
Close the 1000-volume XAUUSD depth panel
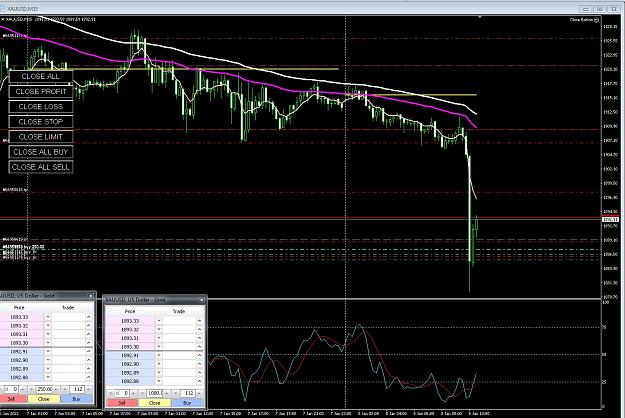pyautogui.click(x=201, y=300)
